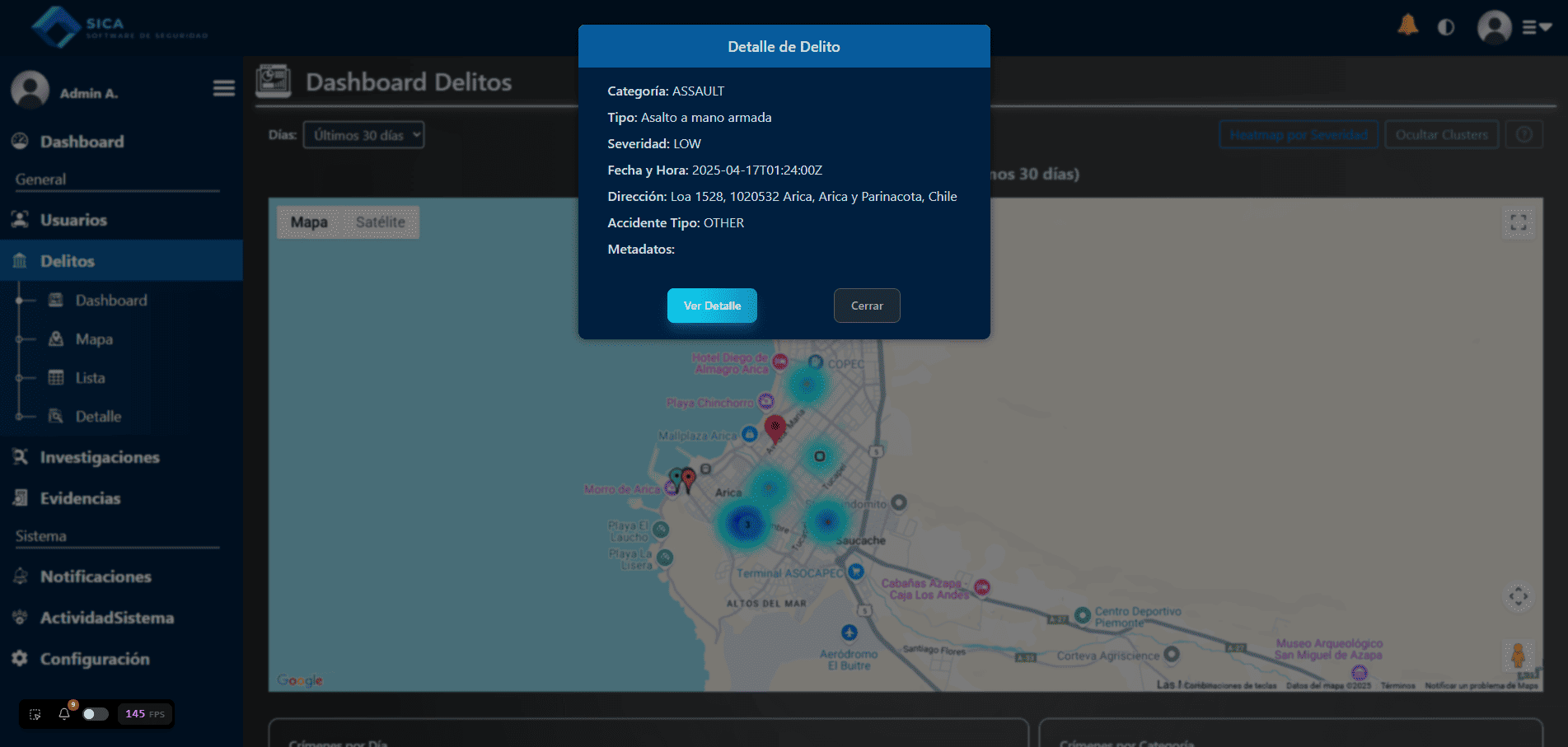Open Mapa under Delitos submenu
Image resolution: width=1568 pixels, height=747 pixels.
pos(94,339)
